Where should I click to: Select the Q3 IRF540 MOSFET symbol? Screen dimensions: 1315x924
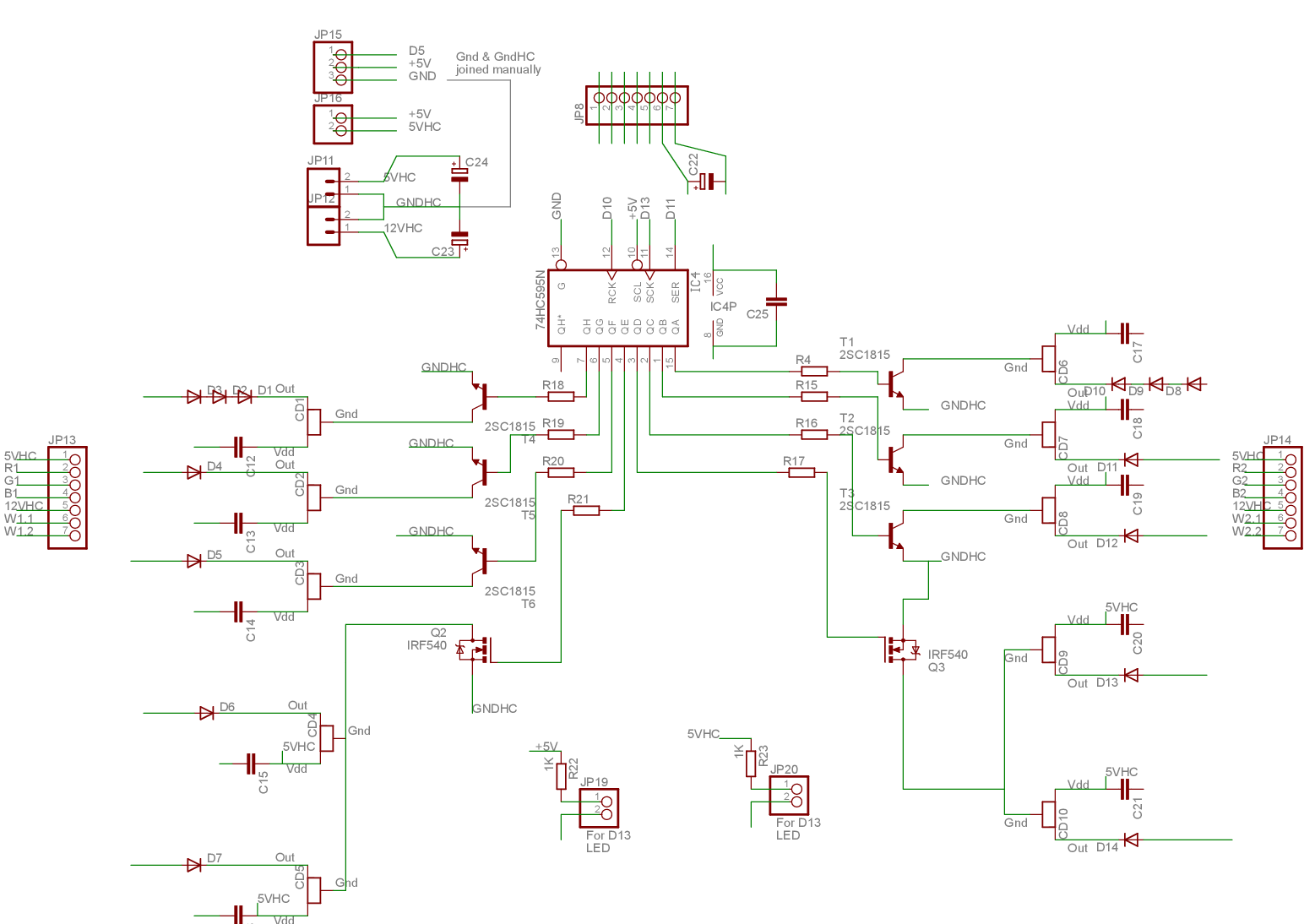(901, 650)
